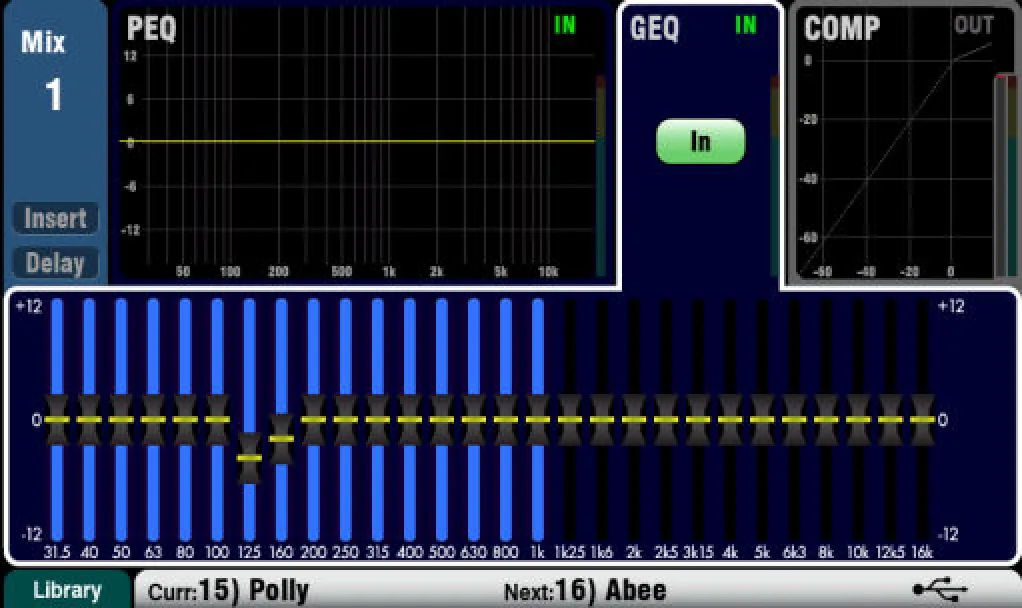Click the 40 Hz GEQ fader
The height and width of the screenshot is (608, 1022).
coord(89,420)
